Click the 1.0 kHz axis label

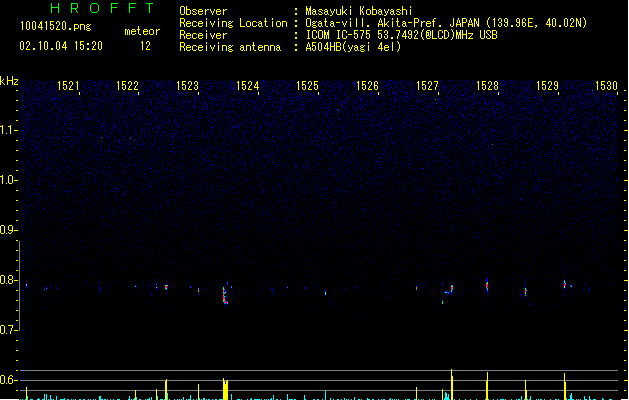(x=8, y=180)
